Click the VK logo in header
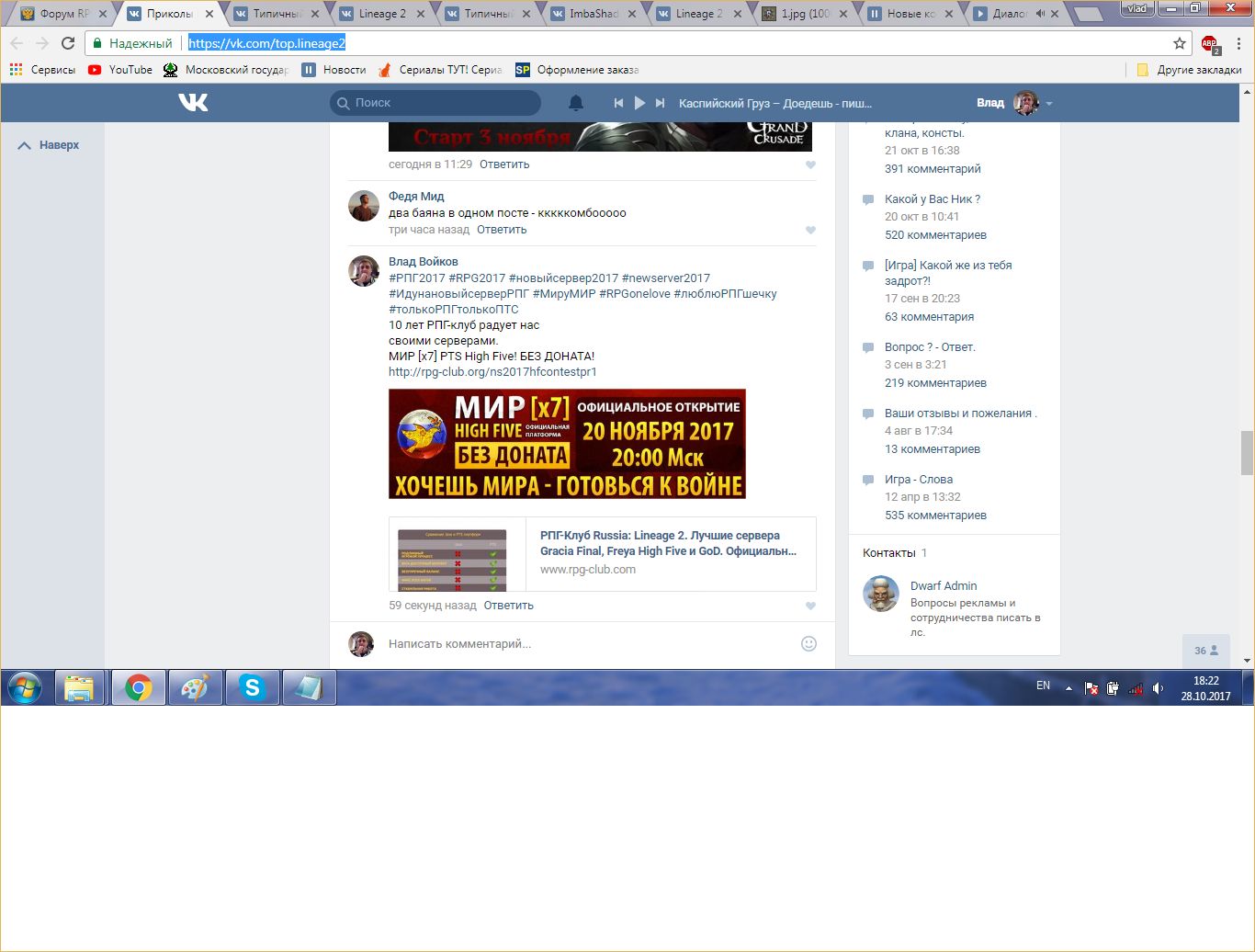Screen dimensions: 1255x952 tap(193, 103)
